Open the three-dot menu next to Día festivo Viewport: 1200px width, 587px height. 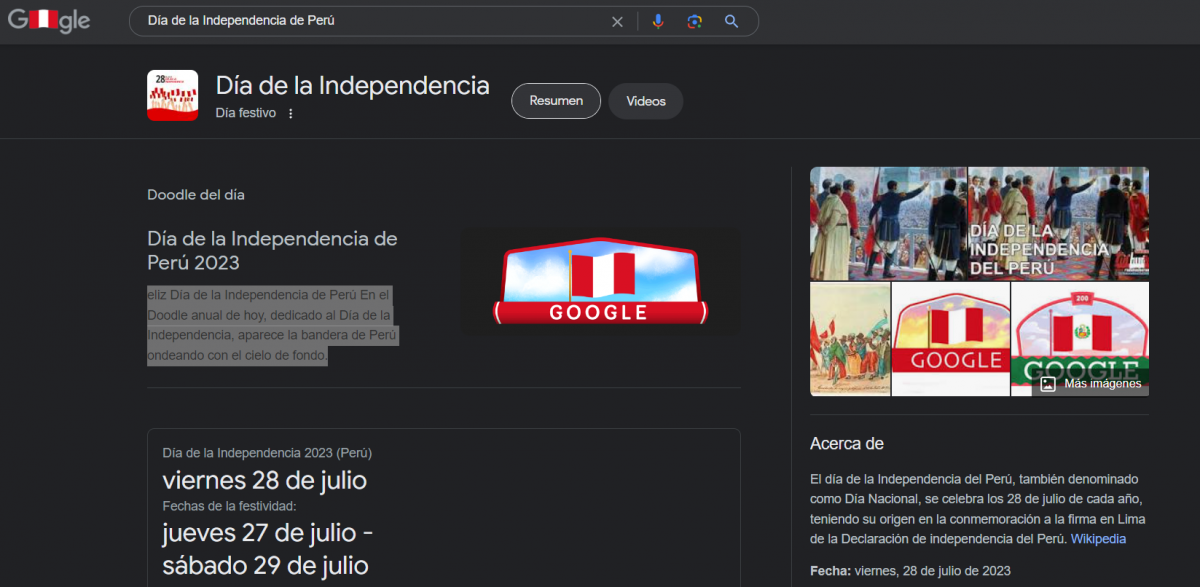pos(291,113)
